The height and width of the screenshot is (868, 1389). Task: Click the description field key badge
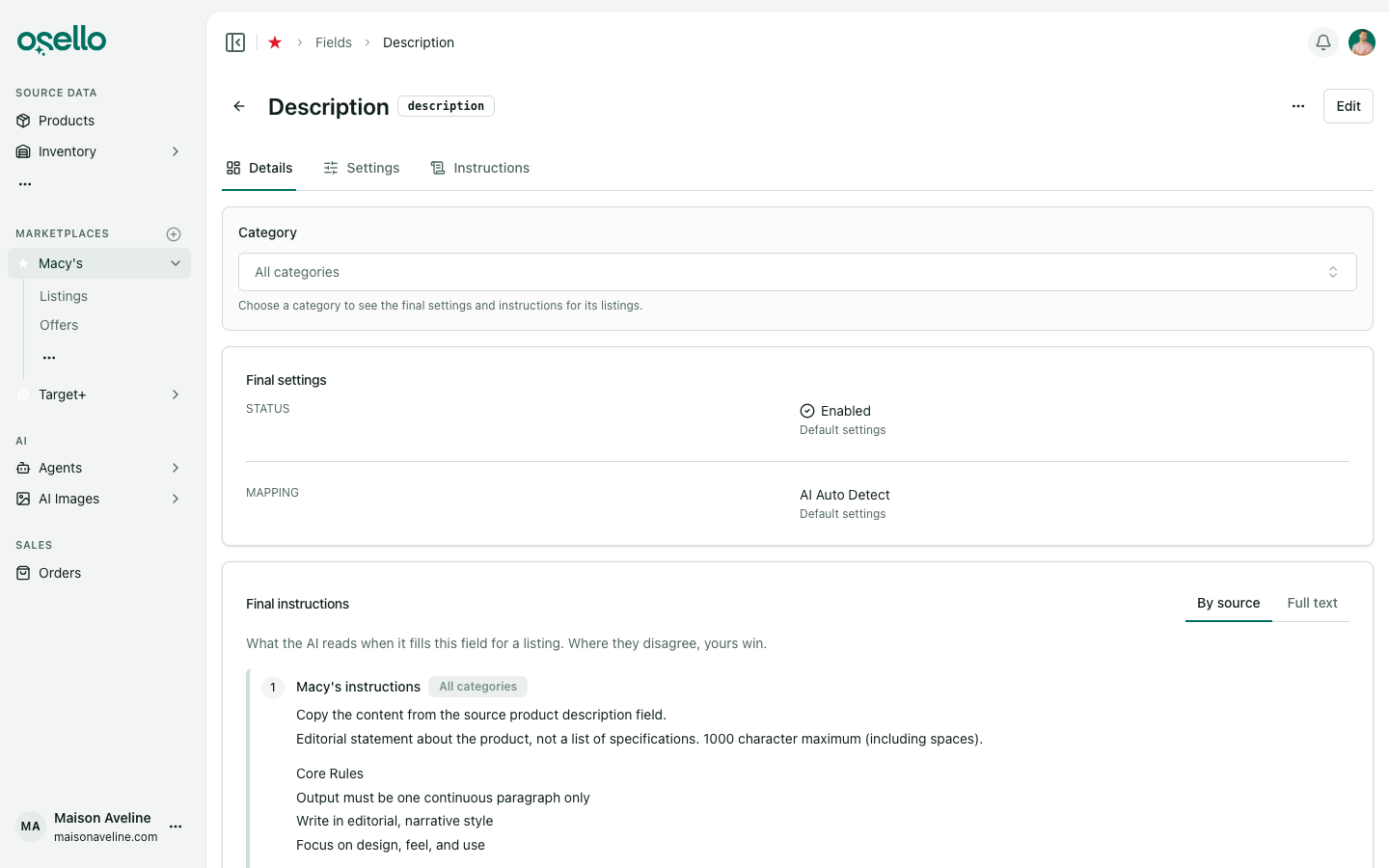click(x=446, y=106)
